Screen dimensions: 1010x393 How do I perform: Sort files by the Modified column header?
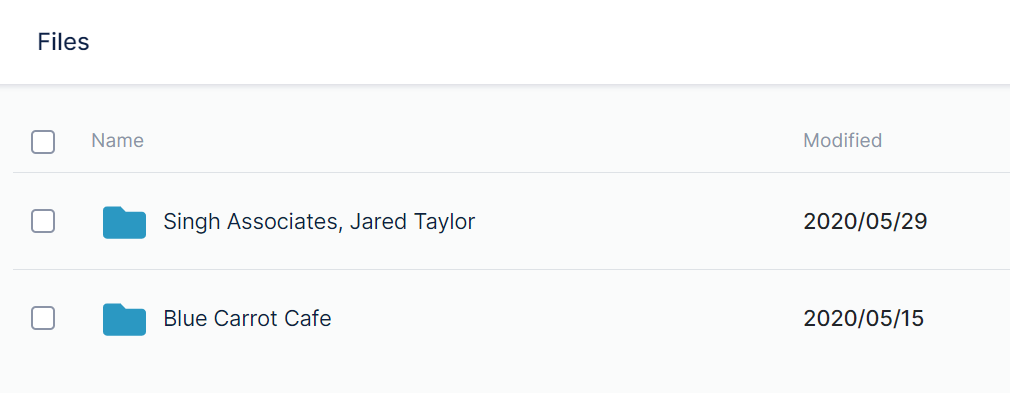click(x=843, y=140)
